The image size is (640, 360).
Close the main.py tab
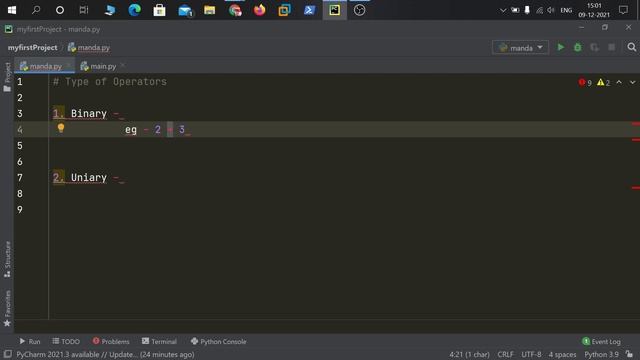pyautogui.click(x=123, y=65)
